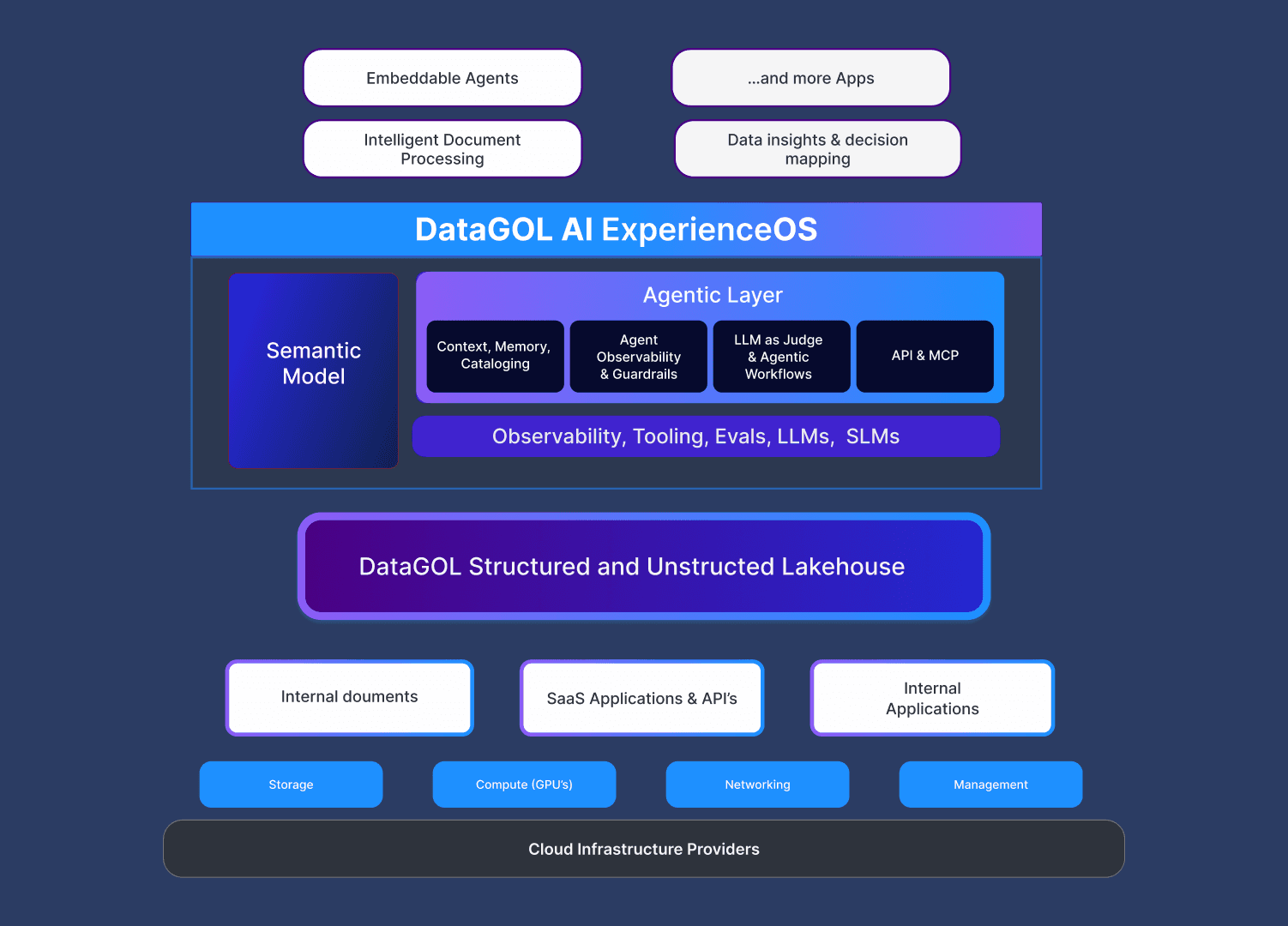Click Context, Memory, Cataloging tile

click(496, 357)
